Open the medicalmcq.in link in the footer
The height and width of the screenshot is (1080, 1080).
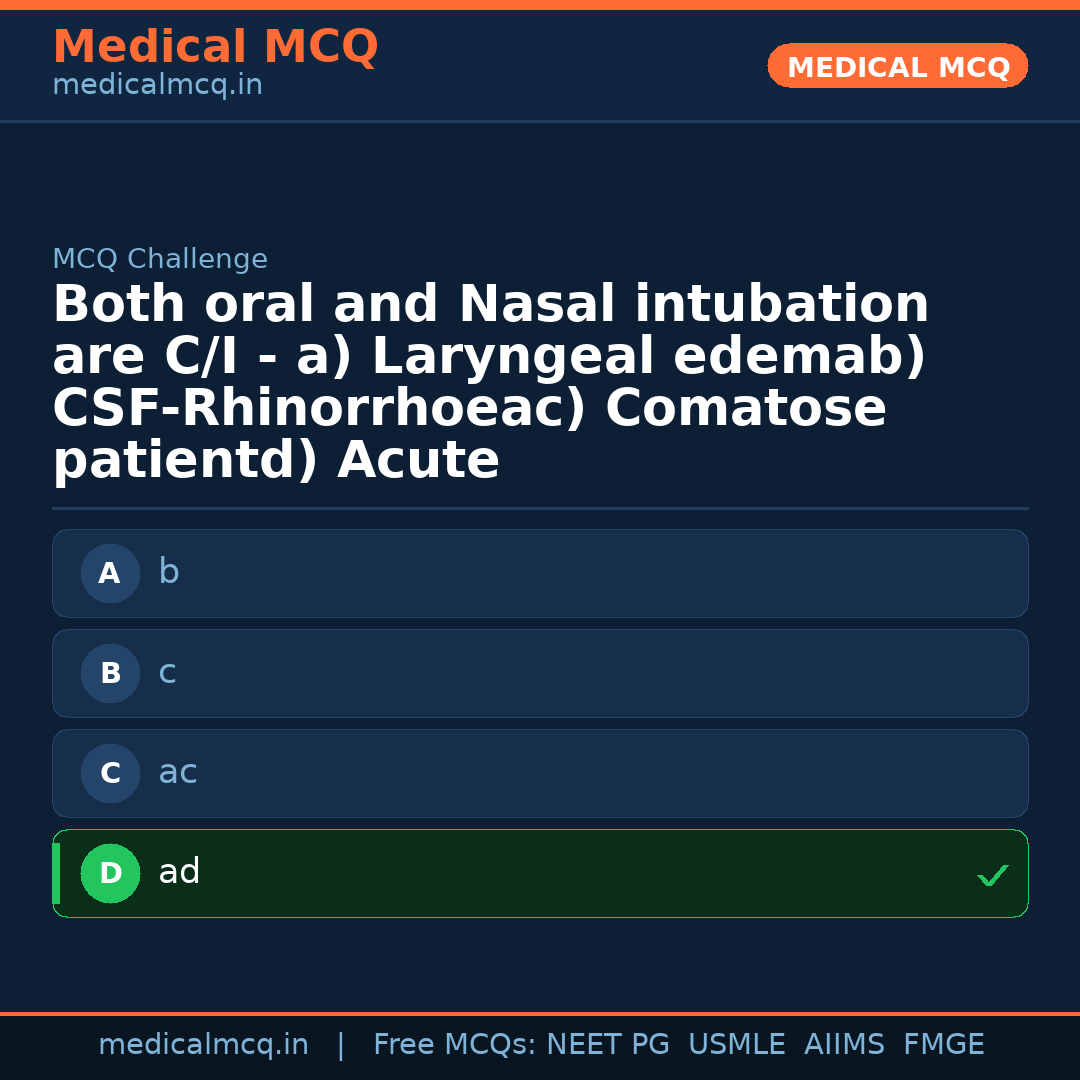(x=203, y=1045)
